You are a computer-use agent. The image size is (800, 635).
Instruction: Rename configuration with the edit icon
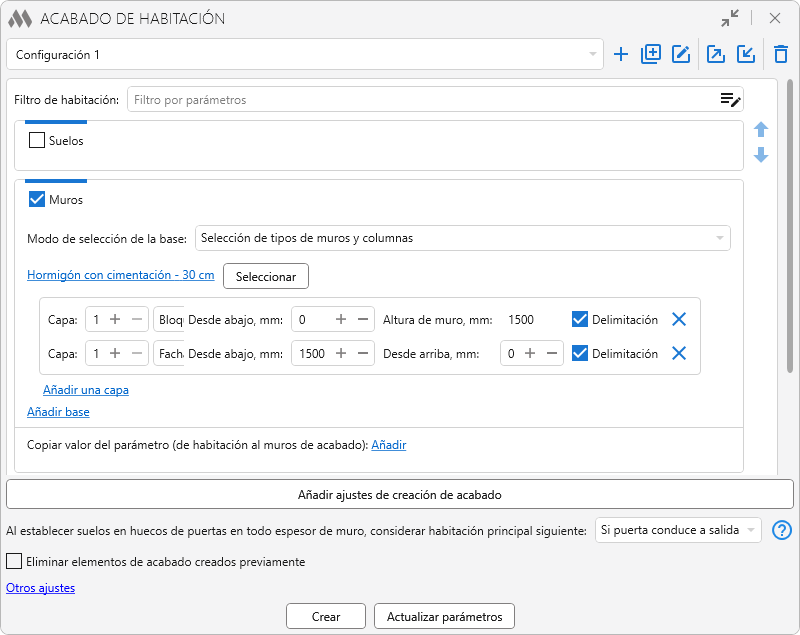click(x=681, y=55)
